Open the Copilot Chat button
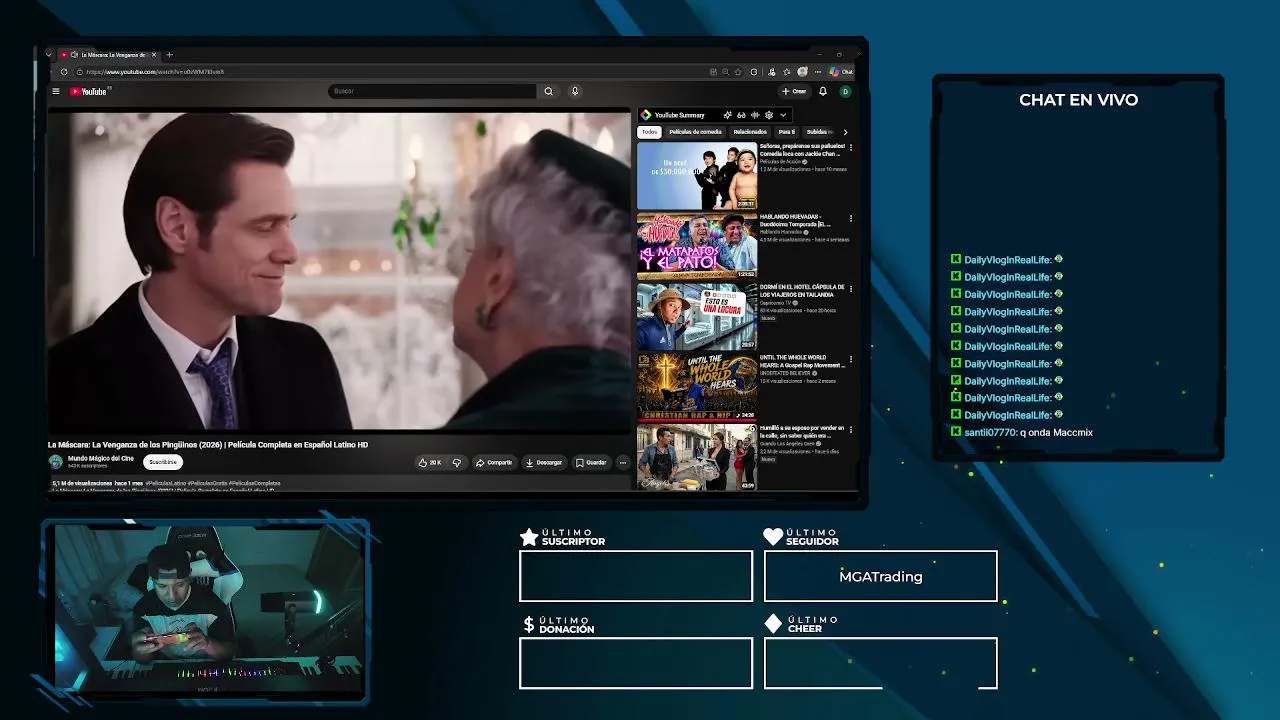The image size is (1280, 720). 841,72
